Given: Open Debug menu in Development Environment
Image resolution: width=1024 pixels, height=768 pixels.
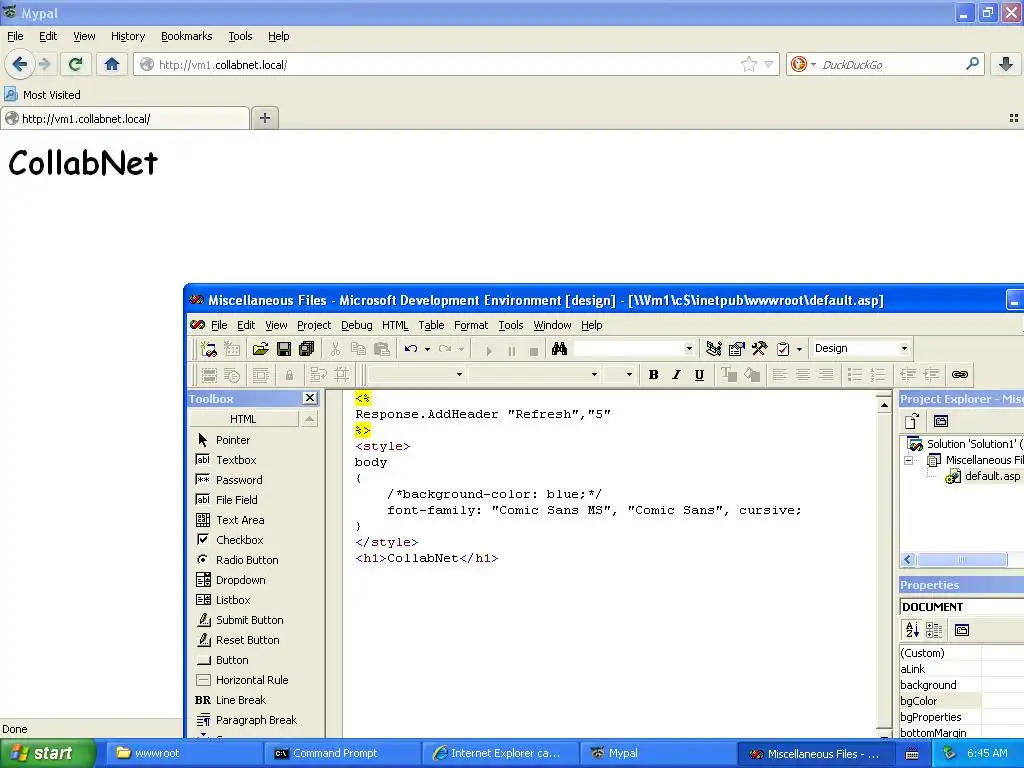Looking at the screenshot, I should point(357,325).
